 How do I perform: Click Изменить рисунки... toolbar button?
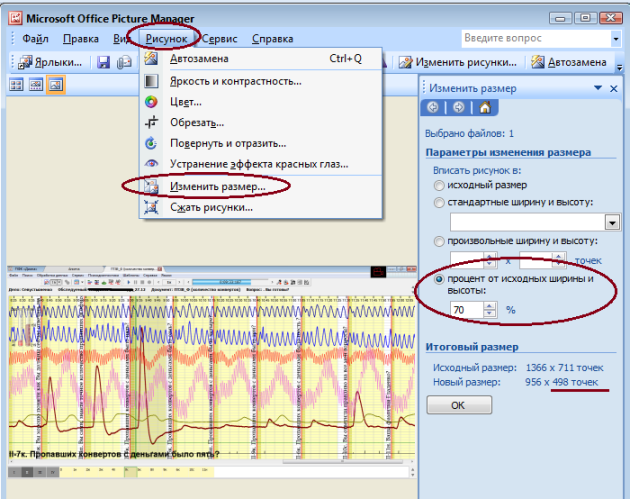pyautogui.click(x=457, y=62)
